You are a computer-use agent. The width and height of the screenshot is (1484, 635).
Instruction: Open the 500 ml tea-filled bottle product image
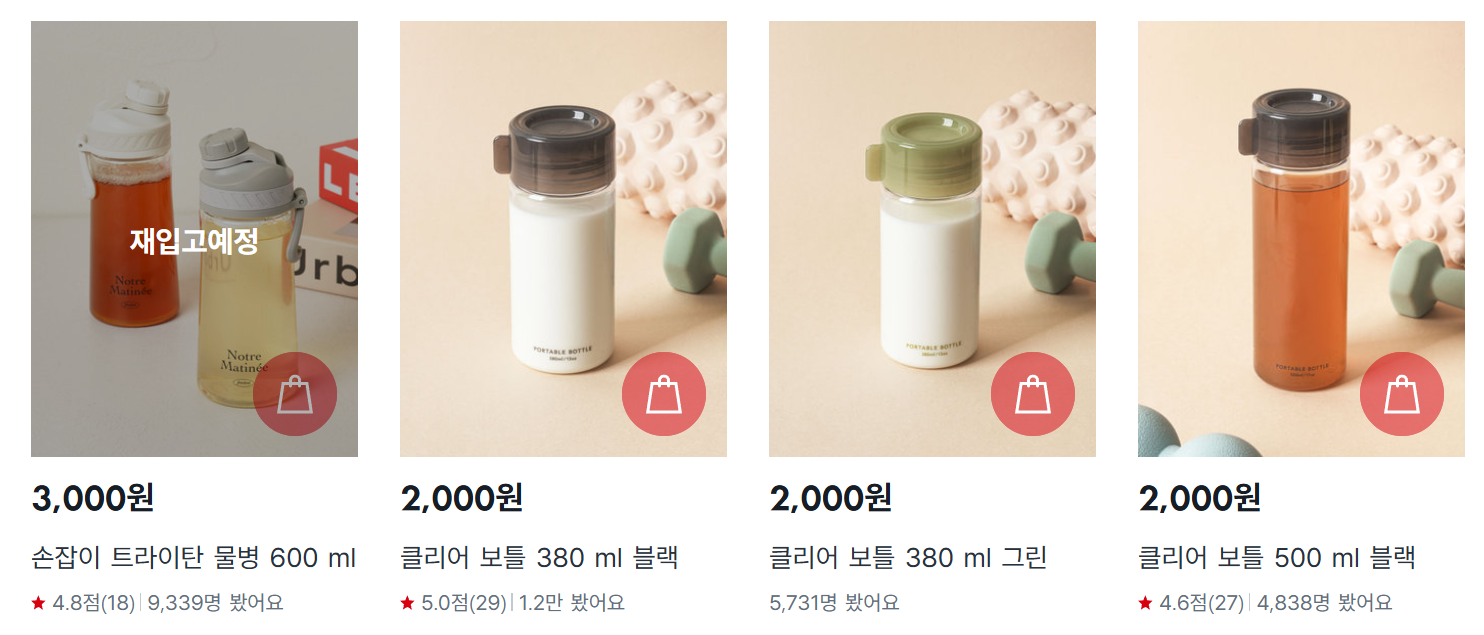[1301, 239]
